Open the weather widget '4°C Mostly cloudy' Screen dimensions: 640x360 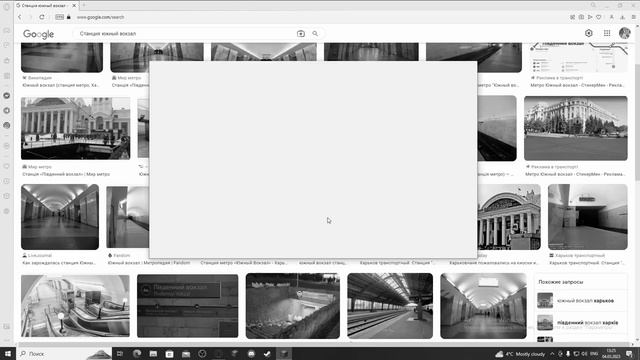[x=520, y=354]
